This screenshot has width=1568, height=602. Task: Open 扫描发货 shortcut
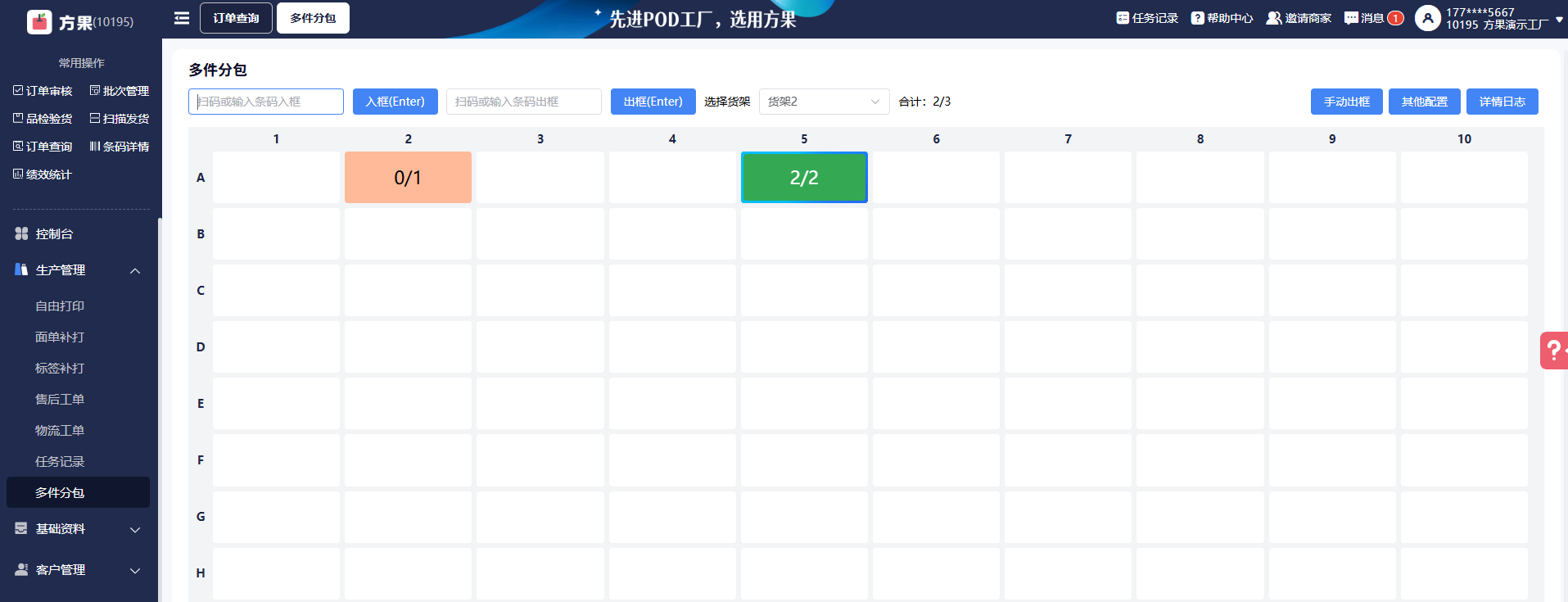tap(120, 119)
